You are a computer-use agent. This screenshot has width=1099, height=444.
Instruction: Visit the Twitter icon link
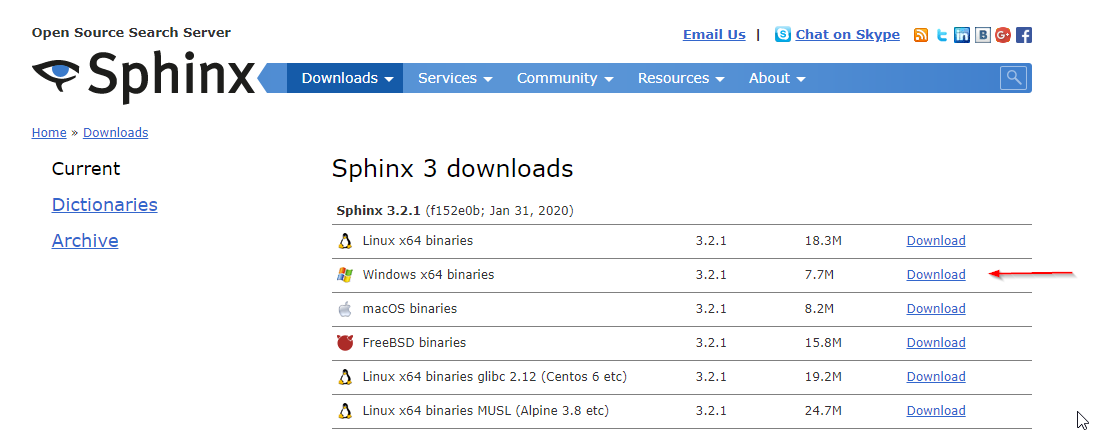941,35
